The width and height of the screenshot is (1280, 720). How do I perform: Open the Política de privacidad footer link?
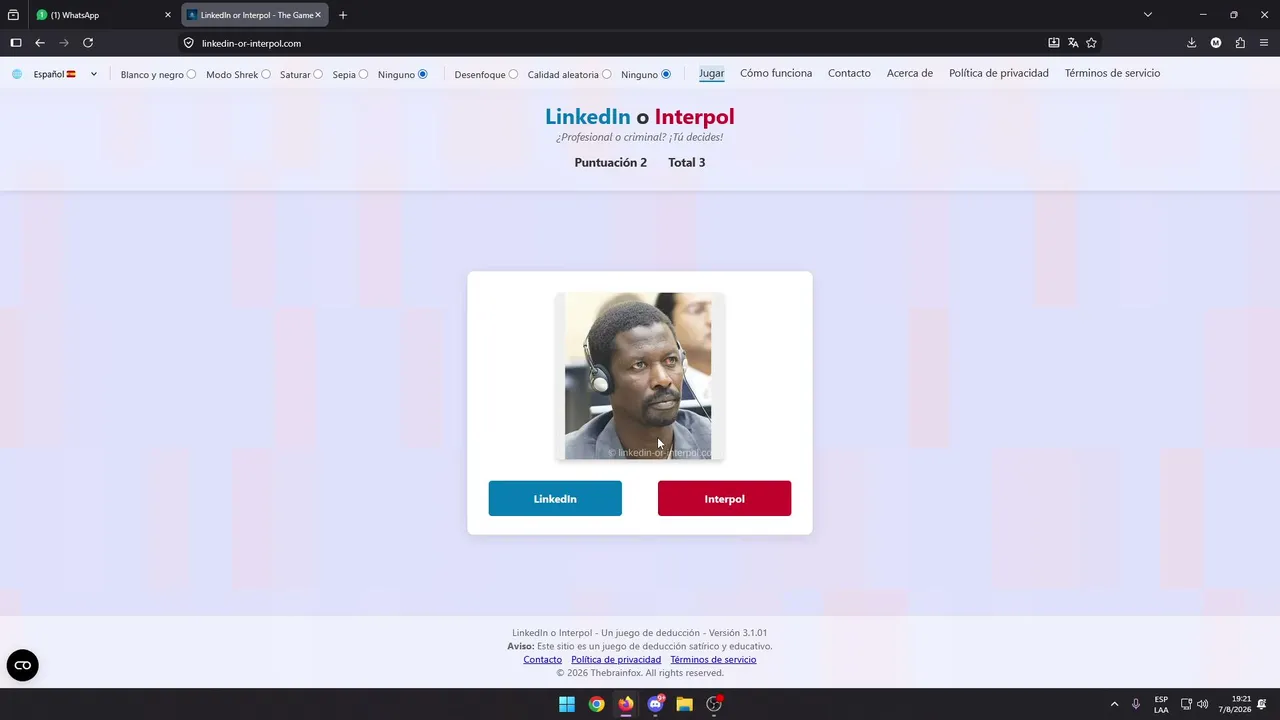[x=616, y=660]
